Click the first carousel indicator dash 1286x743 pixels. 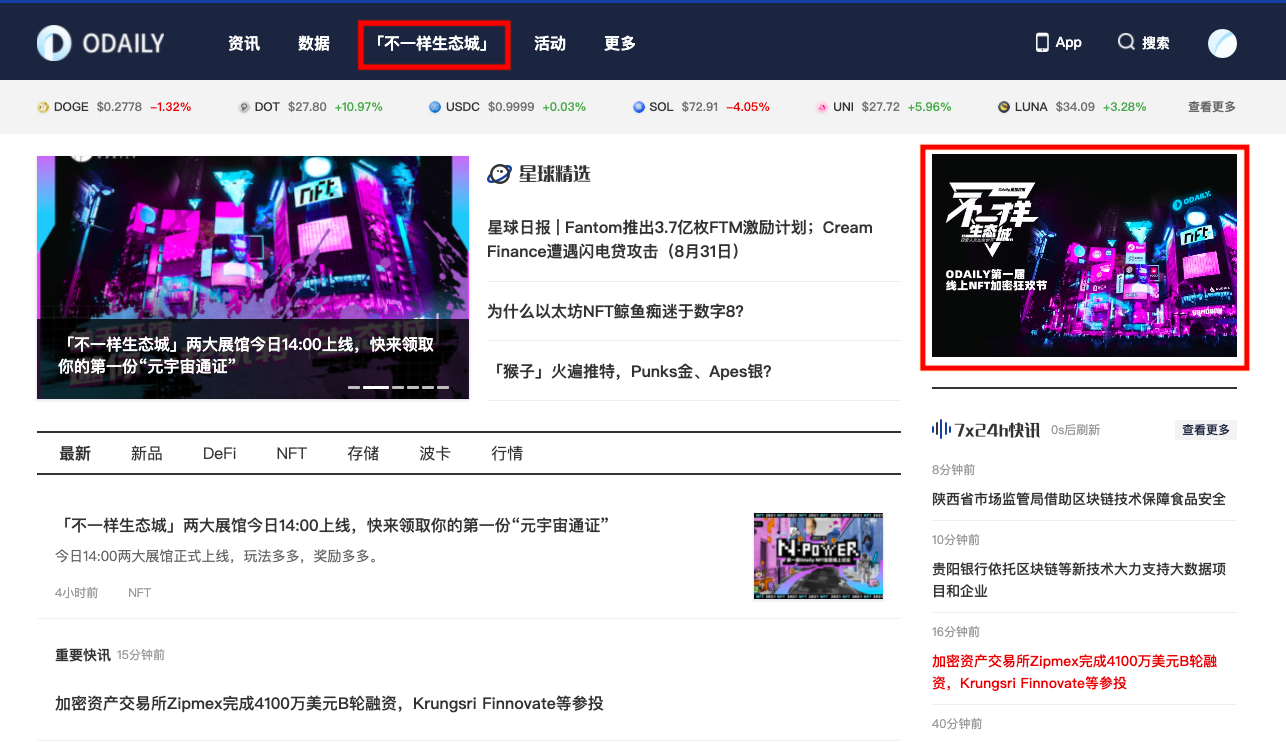click(x=354, y=387)
